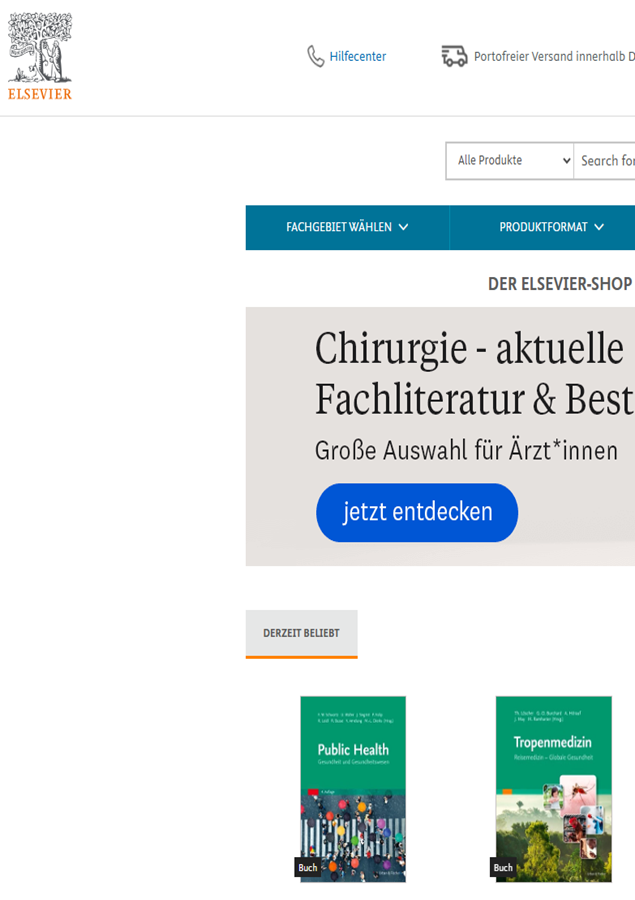This screenshot has width=635, height=900.
Task: Click the Portofreier Versand text
Action: point(554,56)
